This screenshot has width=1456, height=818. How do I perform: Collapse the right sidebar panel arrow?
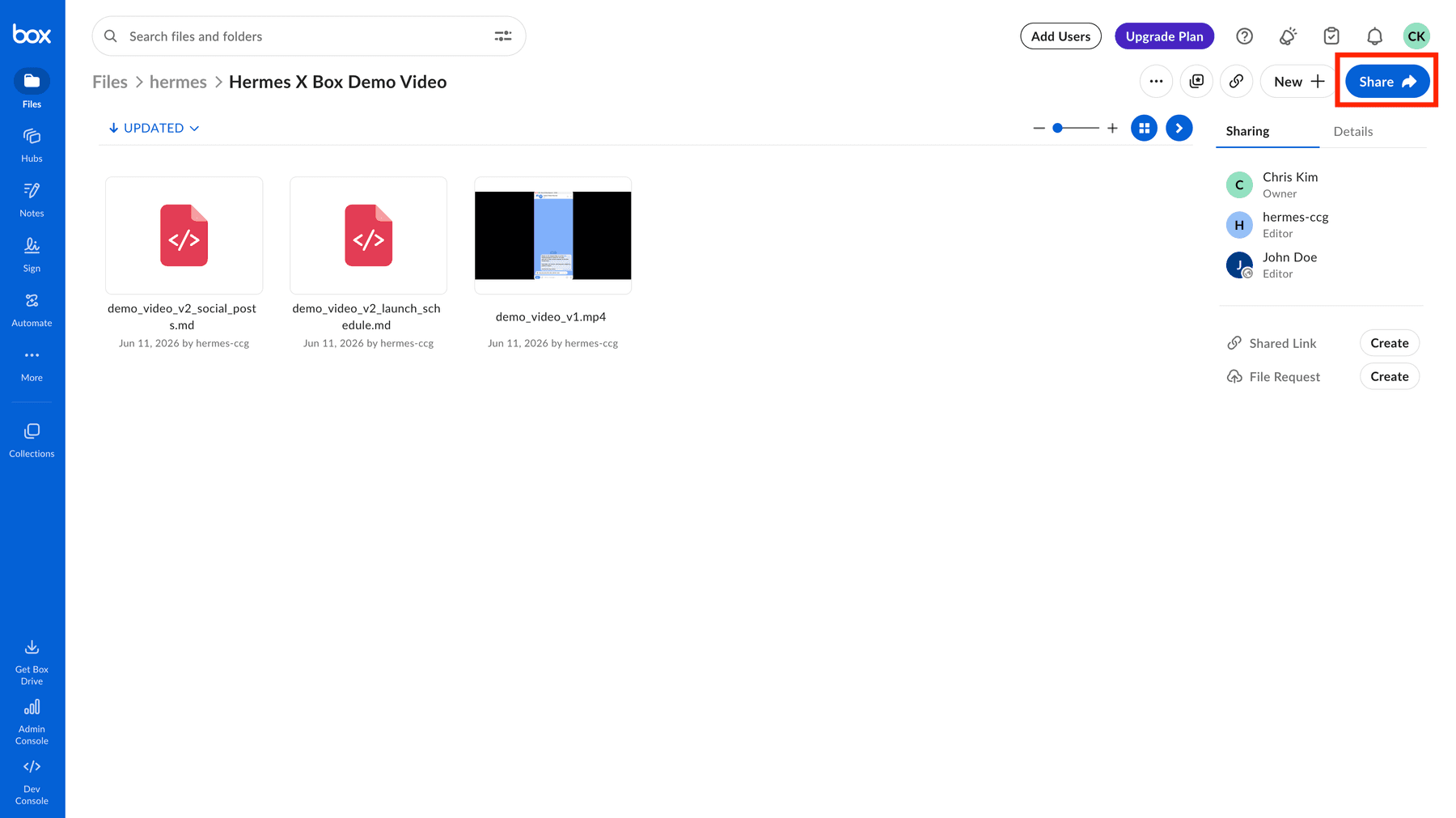[x=1179, y=128]
